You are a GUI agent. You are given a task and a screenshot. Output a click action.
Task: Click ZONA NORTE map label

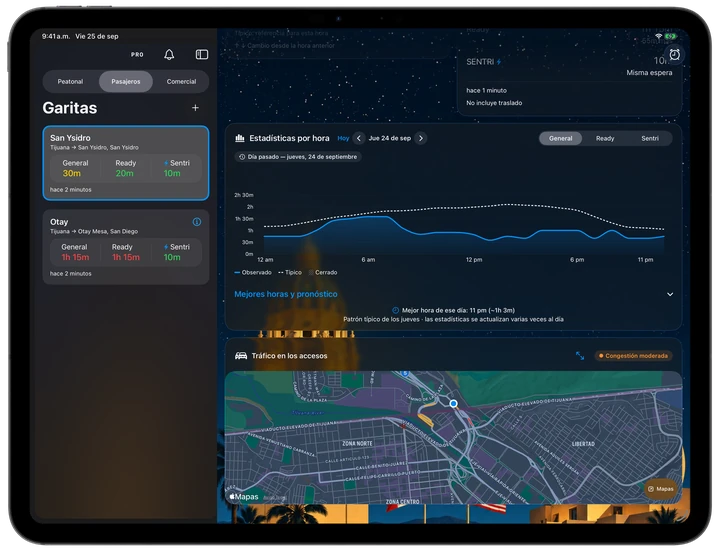(357, 444)
